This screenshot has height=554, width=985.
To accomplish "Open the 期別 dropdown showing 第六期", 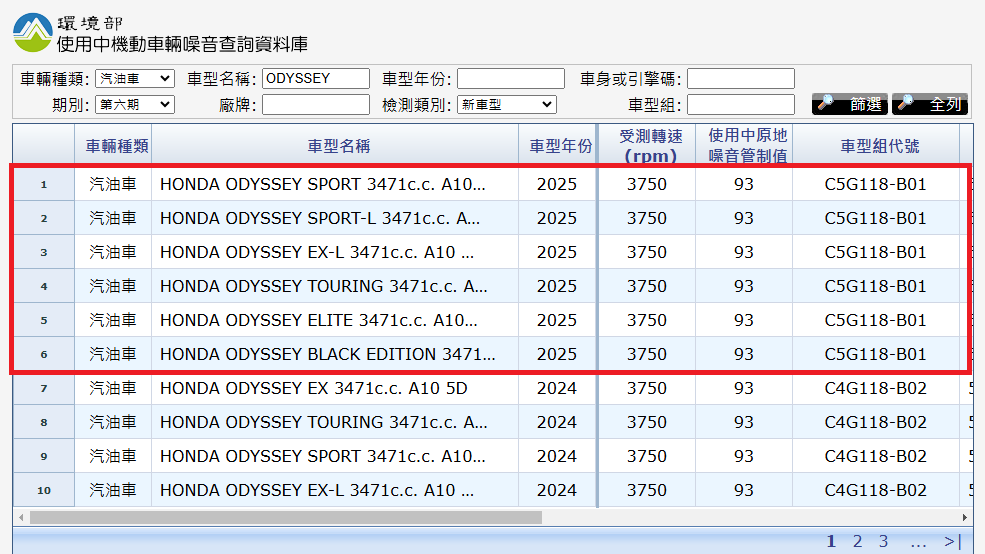I will tap(135, 104).
